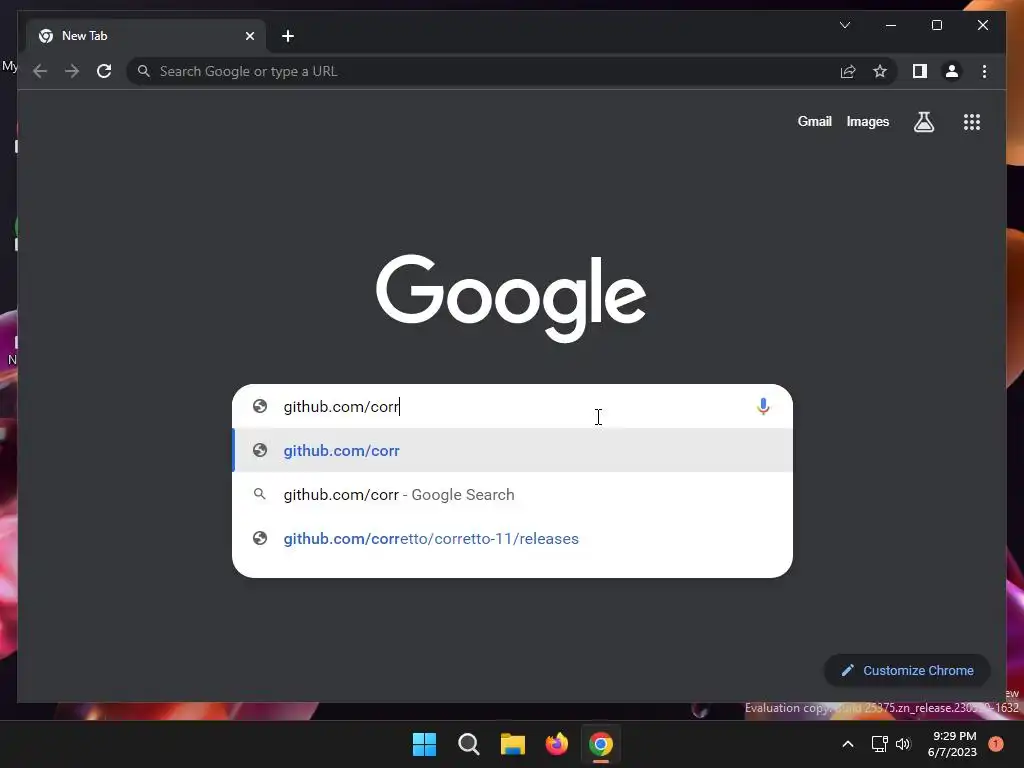Open the volume tray icon
Image resolution: width=1024 pixels, height=768 pixels.
pos(903,744)
